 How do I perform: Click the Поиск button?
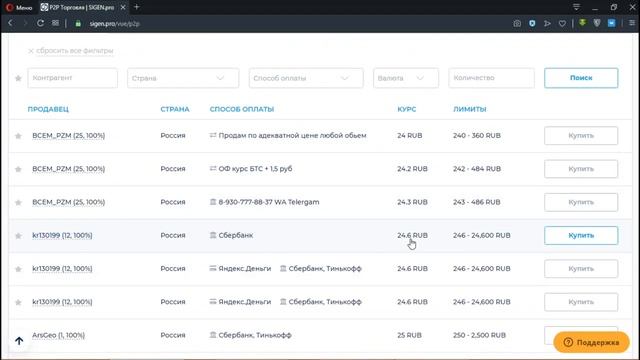(581, 78)
